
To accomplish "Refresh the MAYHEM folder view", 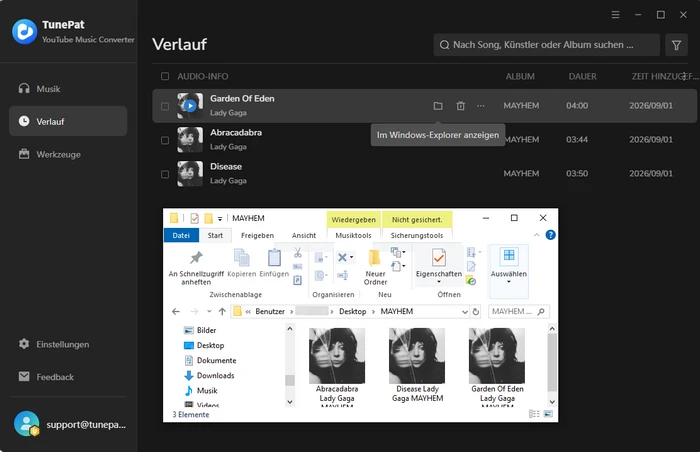I will point(476,312).
